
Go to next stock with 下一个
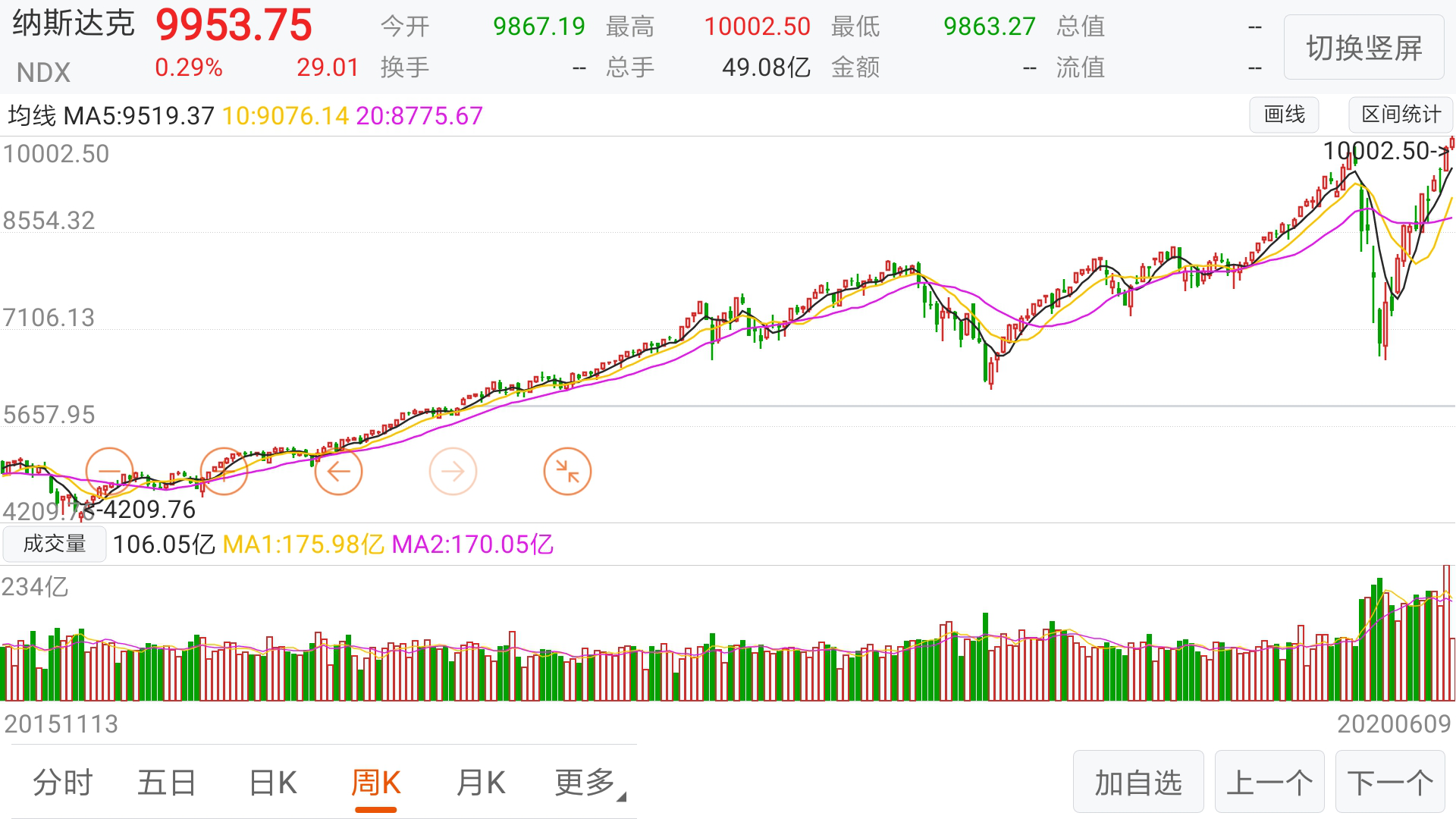click(1390, 783)
